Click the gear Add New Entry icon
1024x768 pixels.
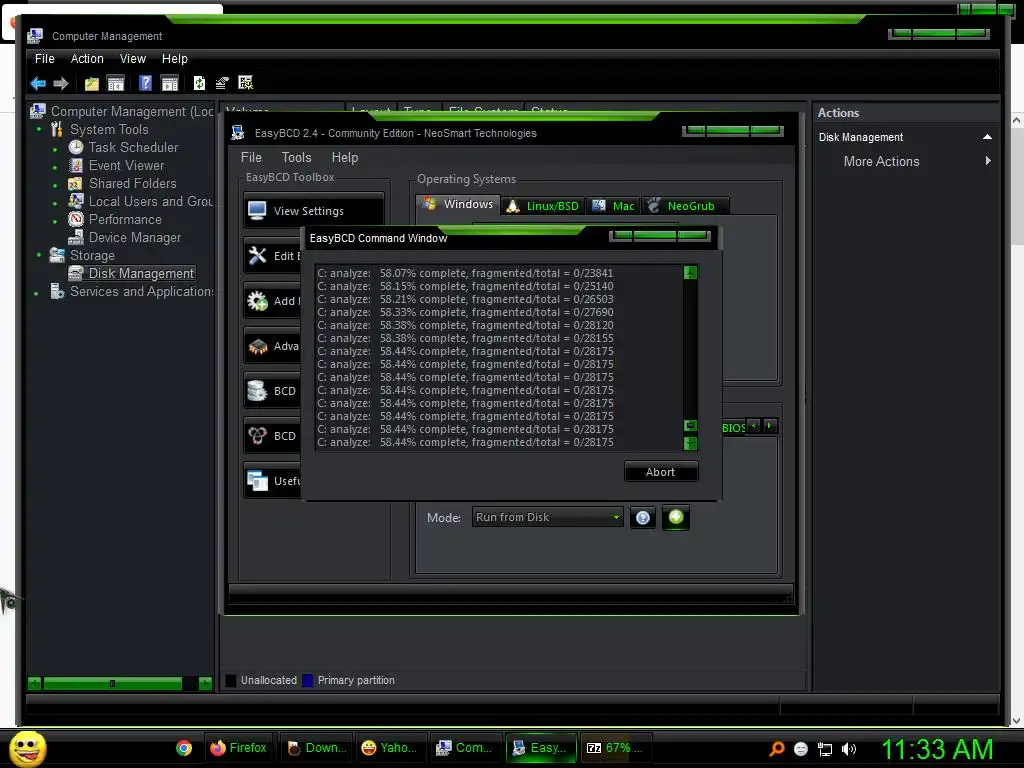257,300
